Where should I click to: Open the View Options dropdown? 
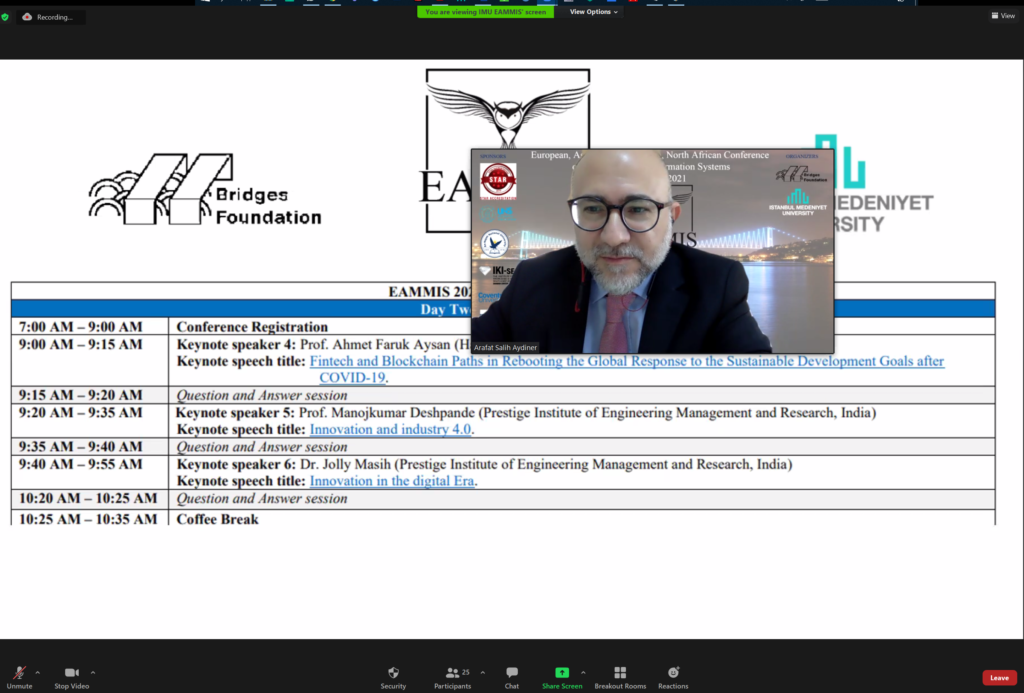[x=594, y=12]
